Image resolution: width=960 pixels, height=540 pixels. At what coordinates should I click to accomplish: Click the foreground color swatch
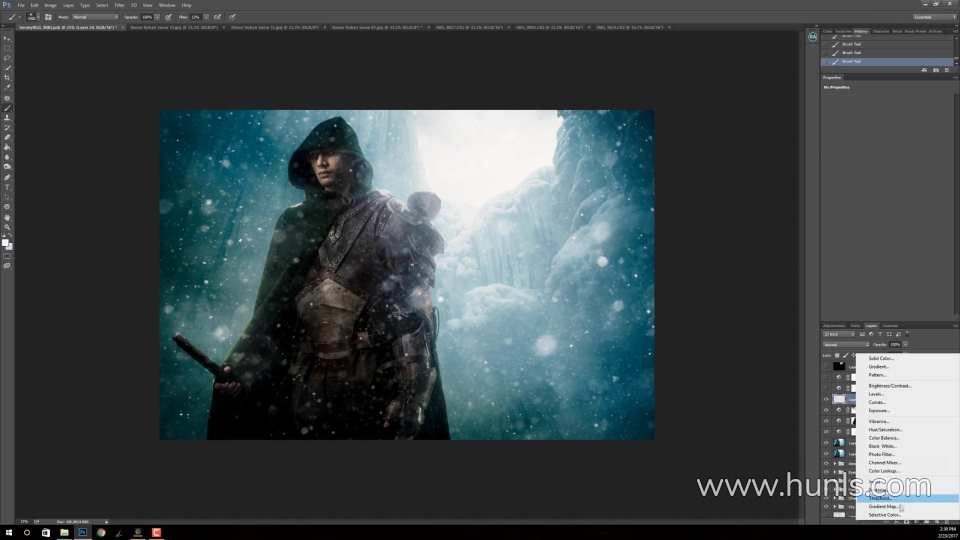point(5,241)
